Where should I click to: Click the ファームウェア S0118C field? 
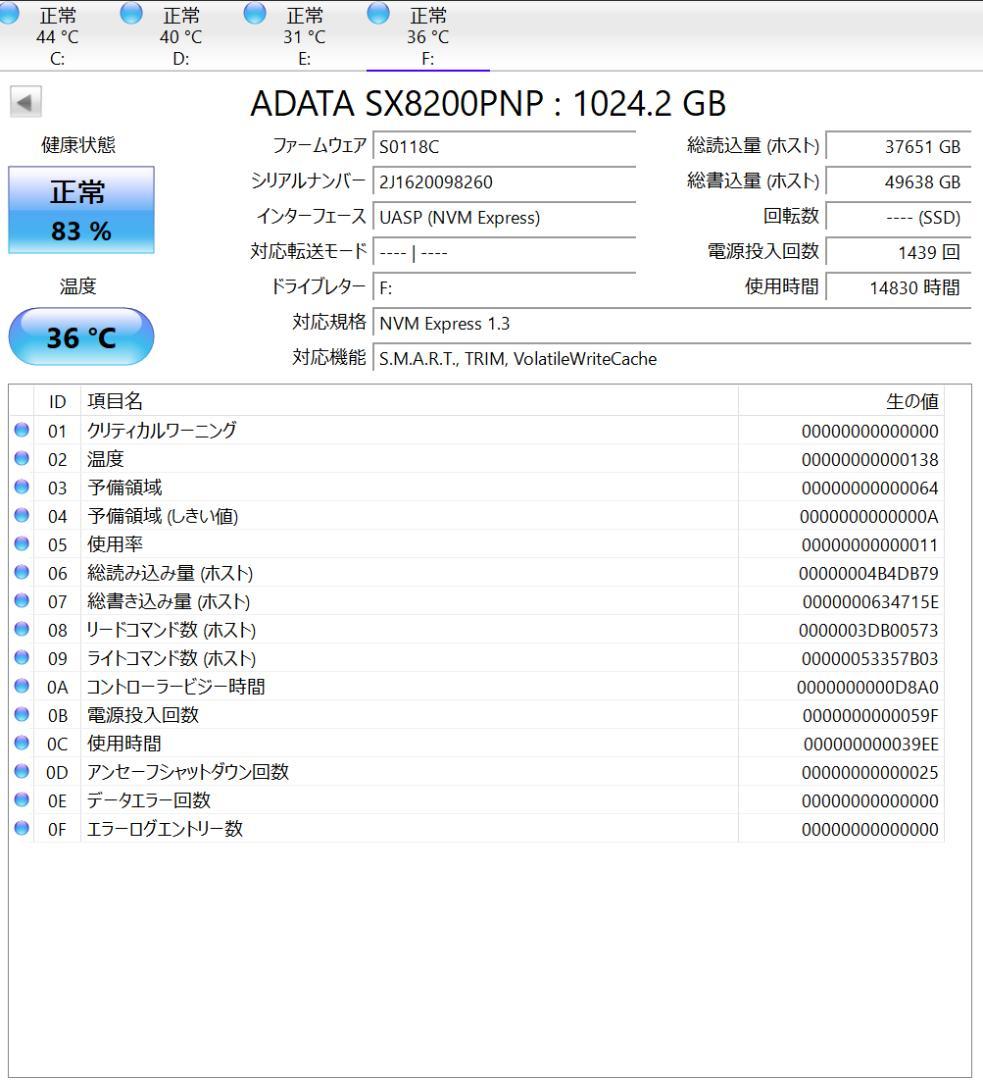[x=505, y=149]
